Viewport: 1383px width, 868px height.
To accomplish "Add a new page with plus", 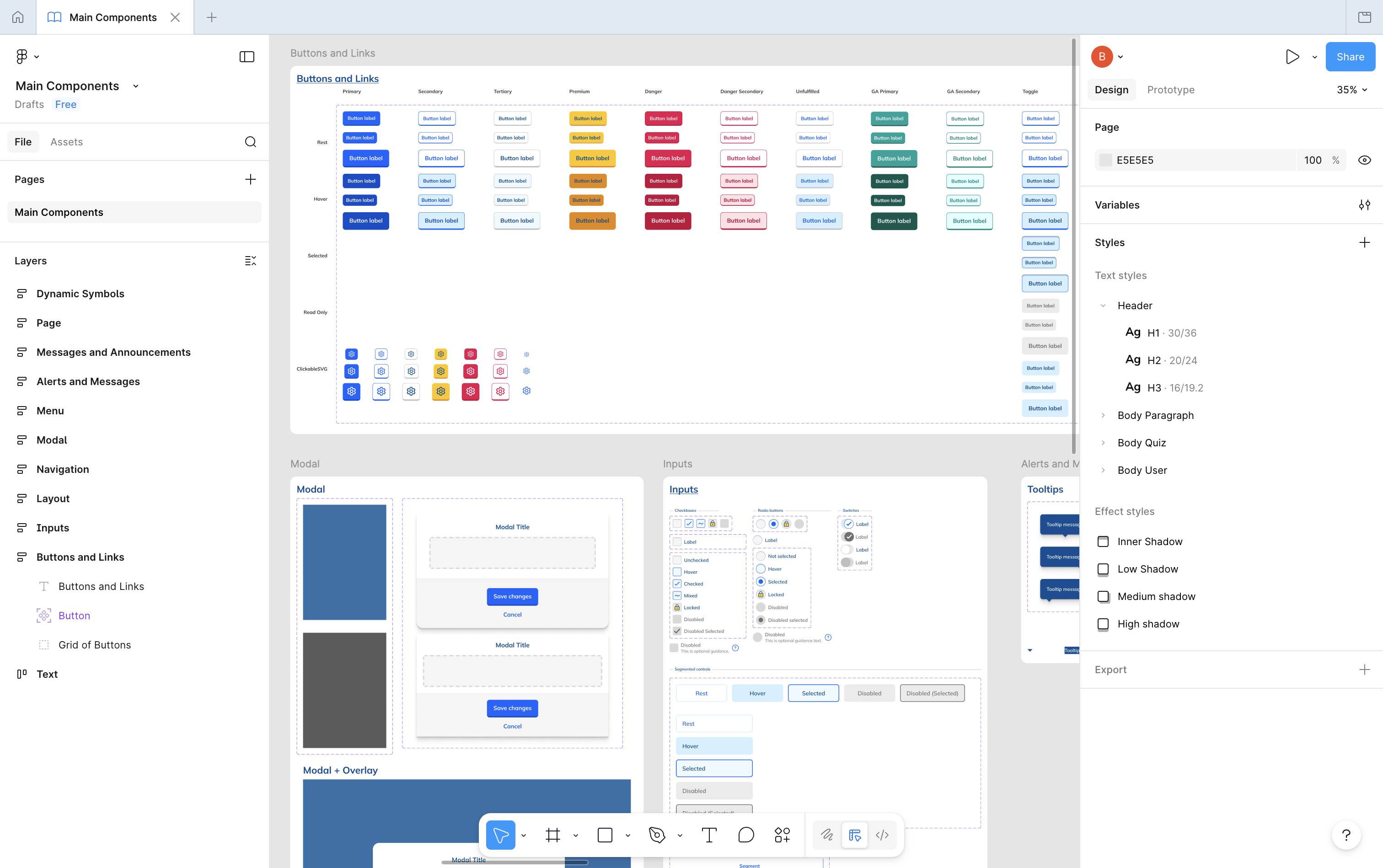I will click(250, 179).
